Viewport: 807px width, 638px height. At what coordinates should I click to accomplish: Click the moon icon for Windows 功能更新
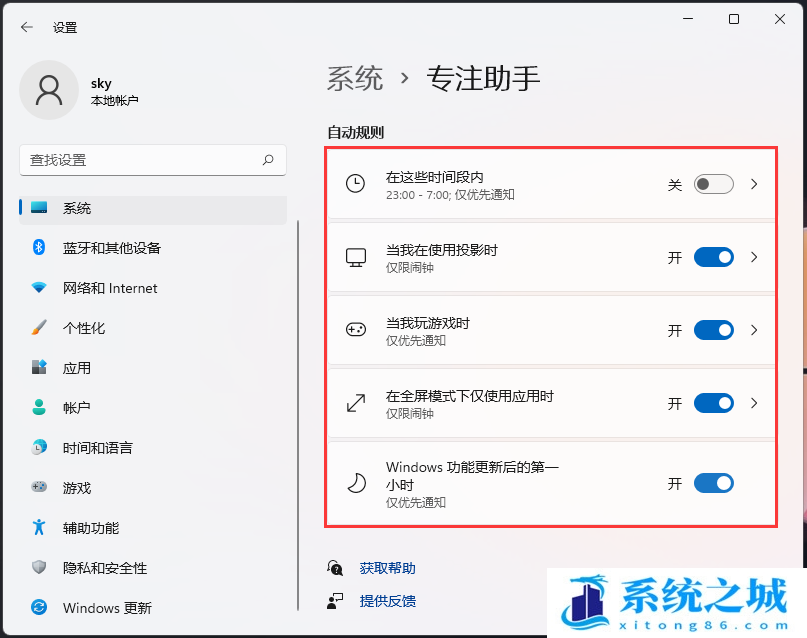point(356,483)
